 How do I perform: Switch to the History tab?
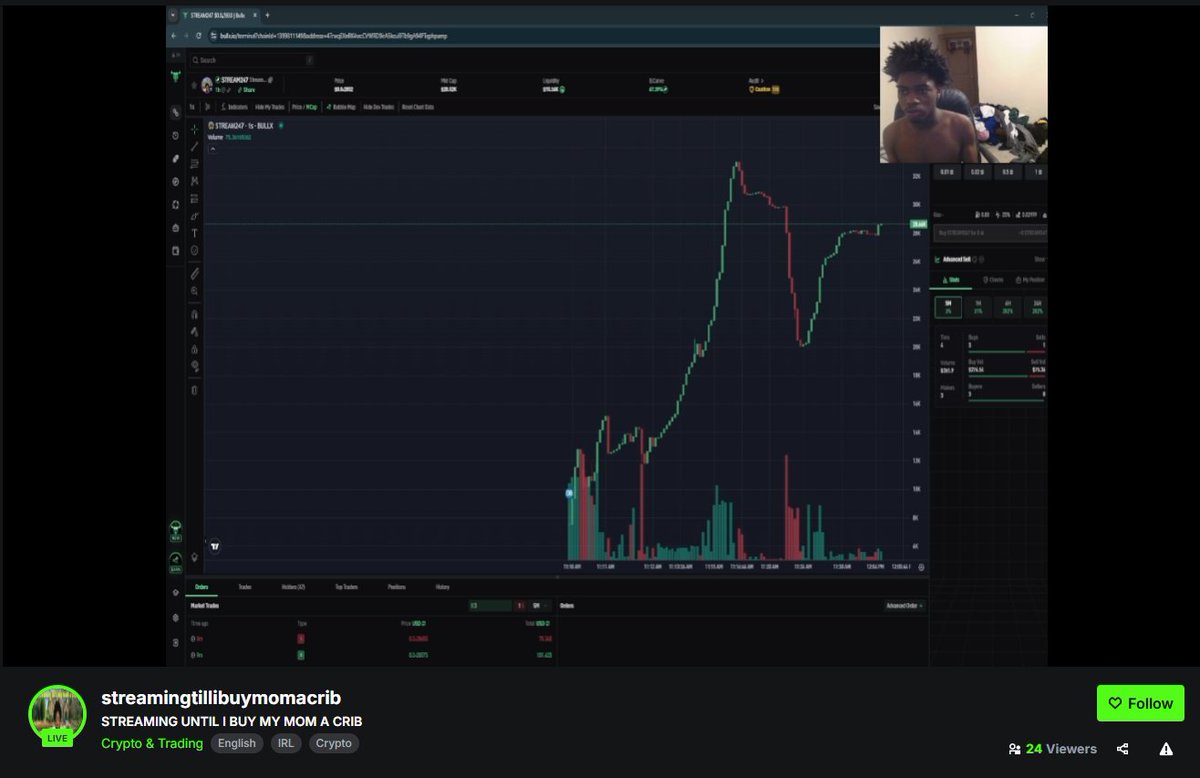click(x=443, y=587)
